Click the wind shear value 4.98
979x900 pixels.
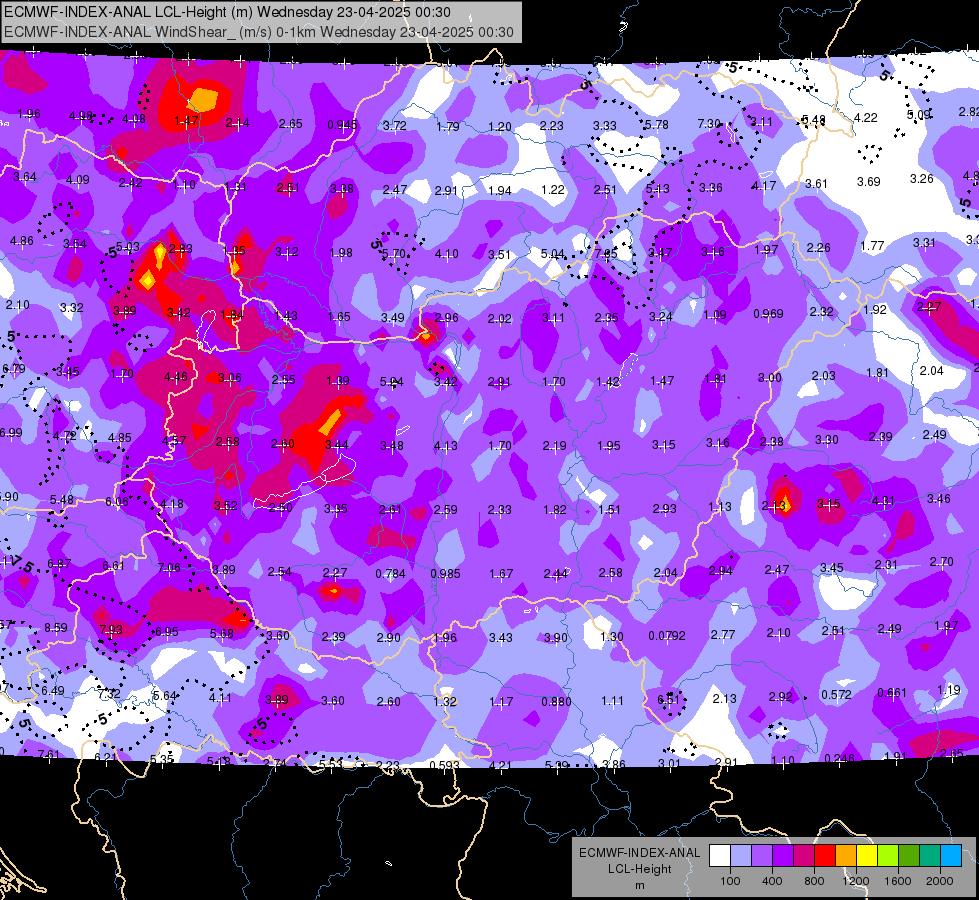[81, 116]
